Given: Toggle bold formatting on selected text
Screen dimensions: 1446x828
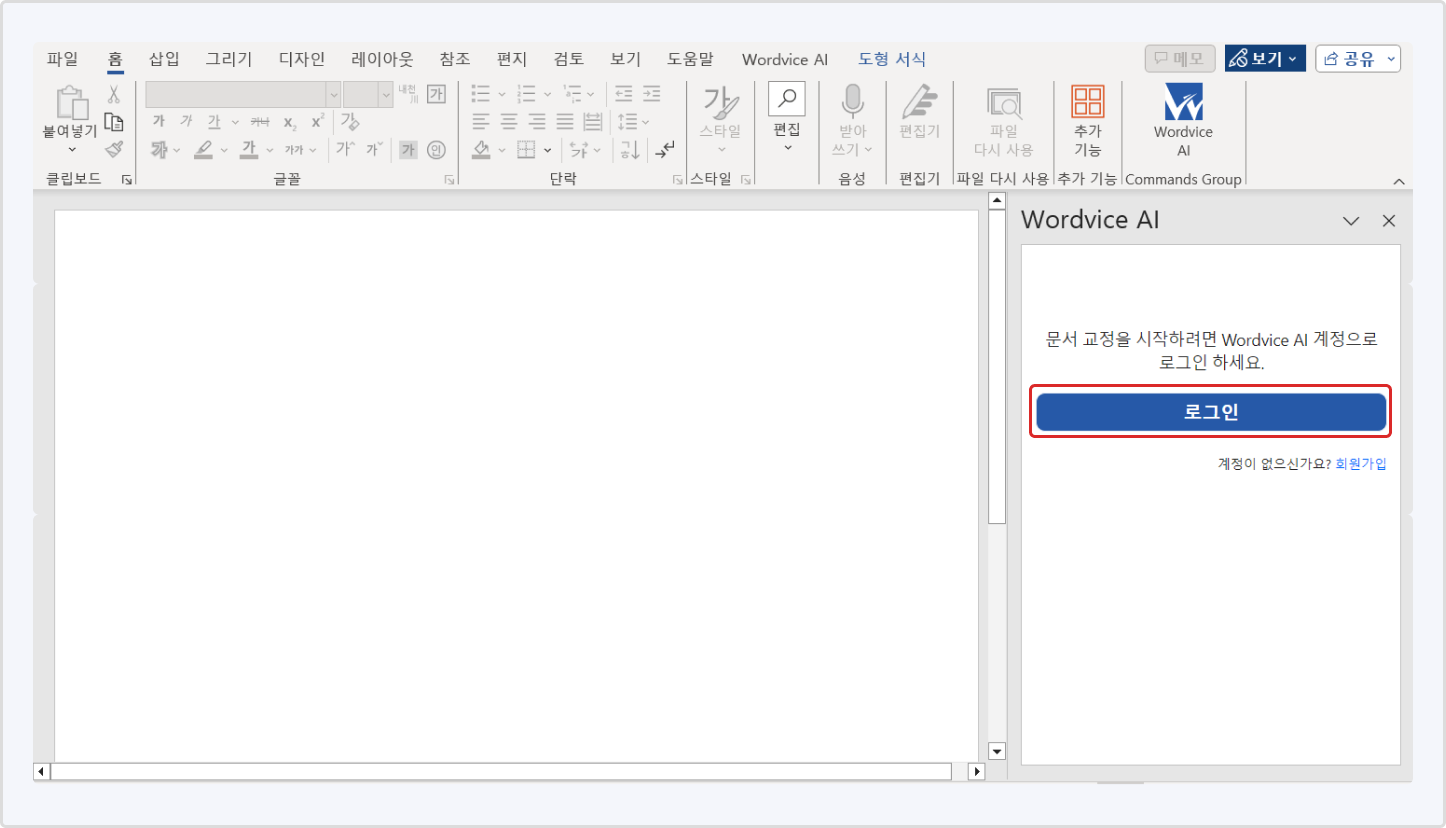Looking at the screenshot, I should pyautogui.click(x=158, y=121).
